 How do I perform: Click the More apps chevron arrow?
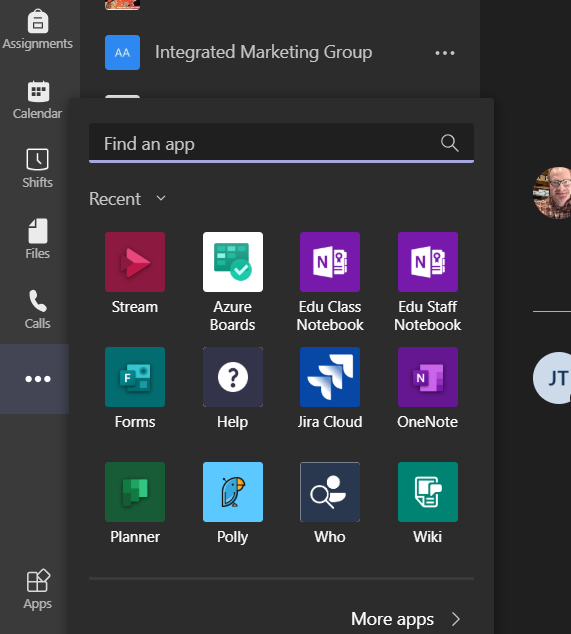click(456, 619)
